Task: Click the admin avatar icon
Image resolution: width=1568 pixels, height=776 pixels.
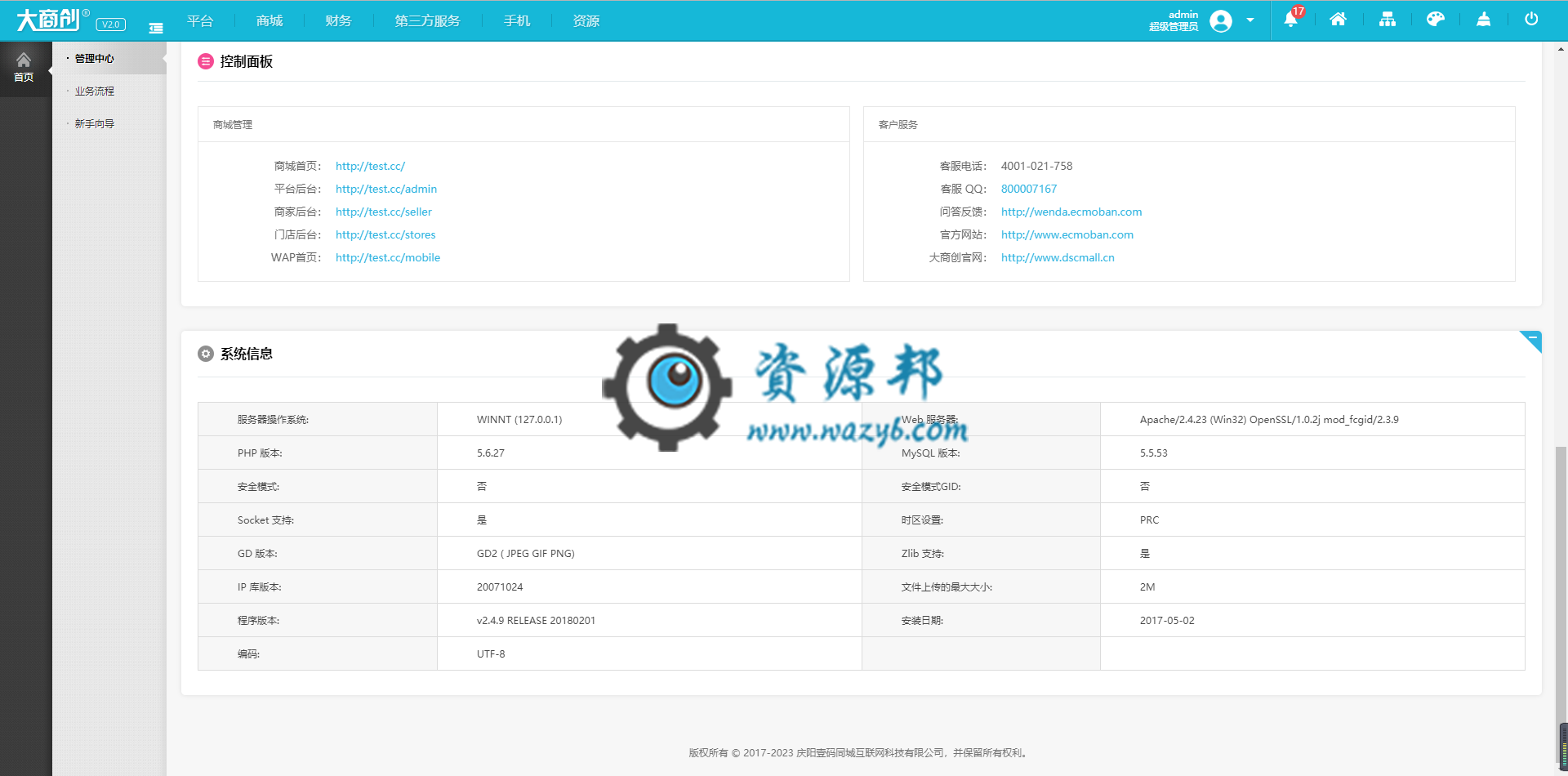Action: pyautogui.click(x=1221, y=20)
